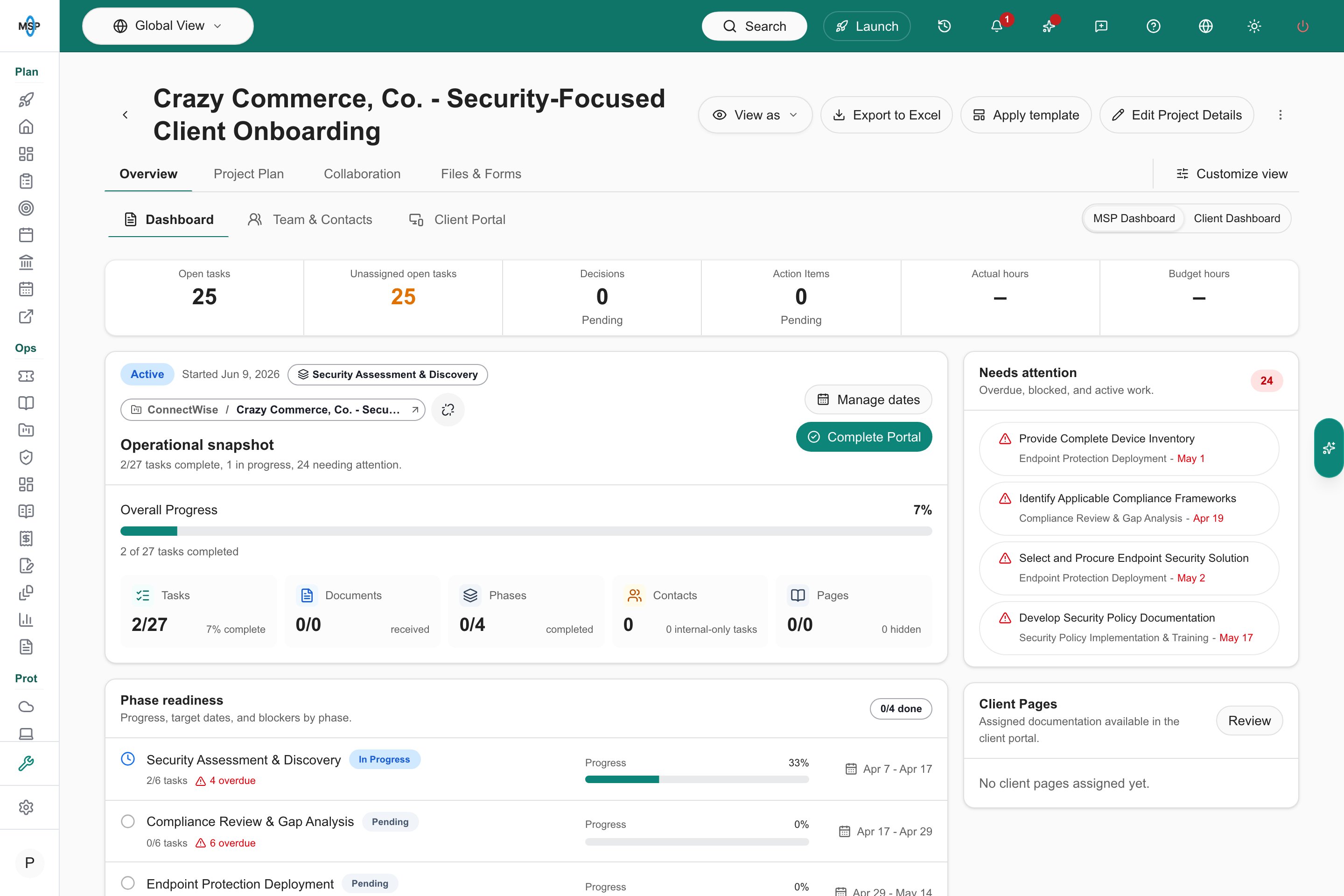Image resolution: width=1344 pixels, height=896 pixels.
Task: Click the Search field in header
Action: point(754,26)
